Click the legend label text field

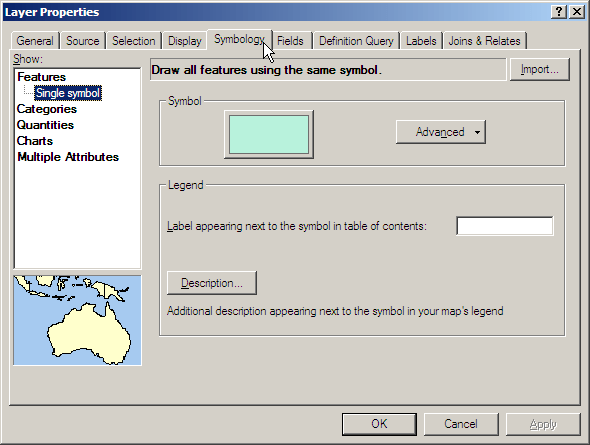(x=505, y=226)
